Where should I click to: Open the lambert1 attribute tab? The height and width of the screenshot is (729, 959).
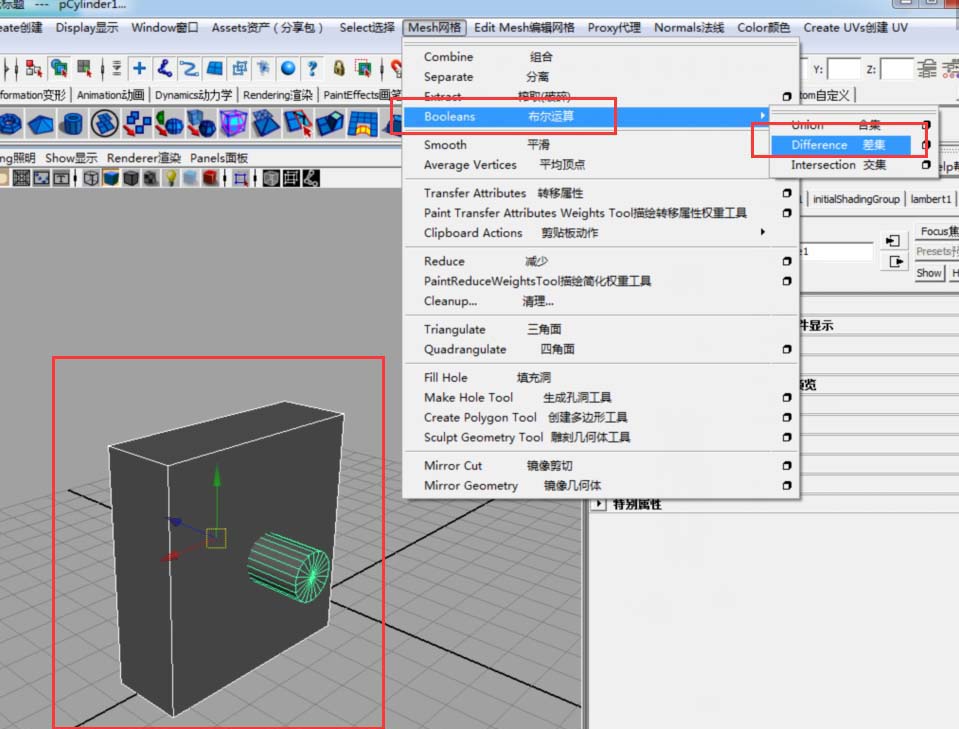930,199
